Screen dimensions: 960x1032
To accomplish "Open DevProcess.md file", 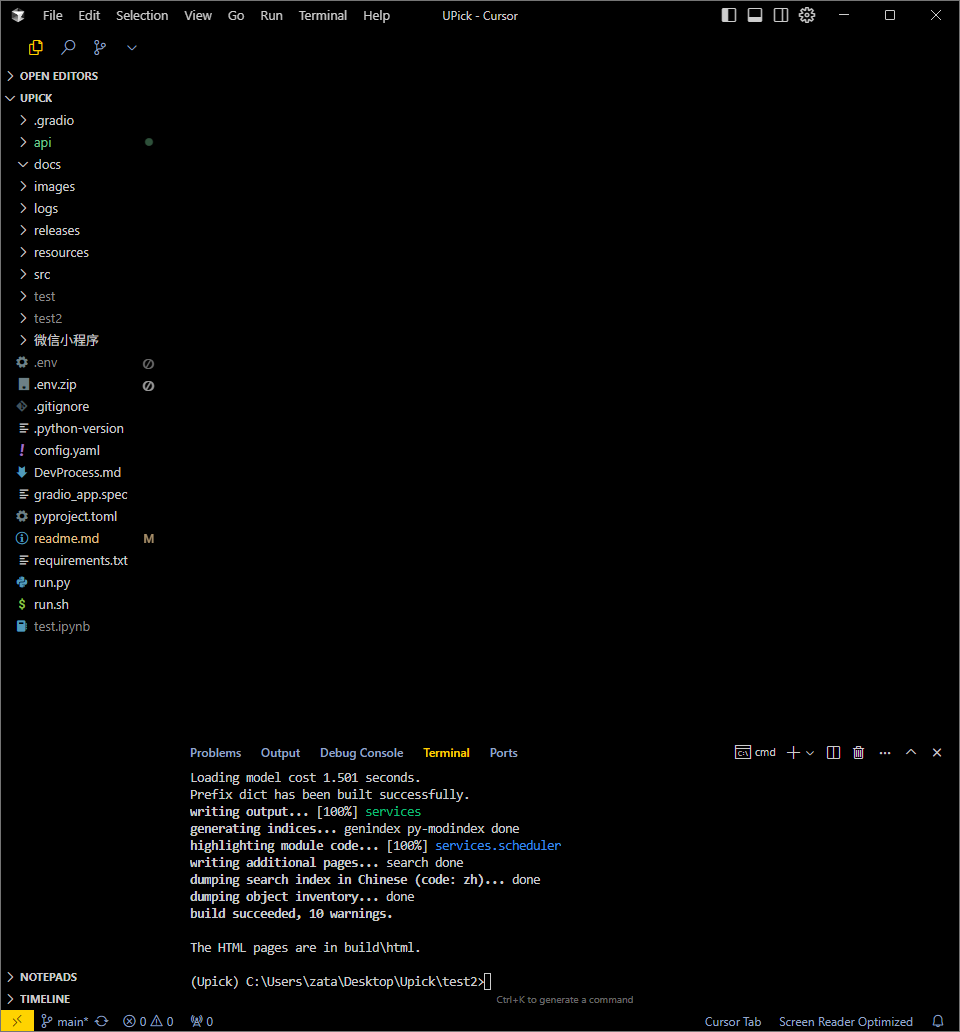I will 80,472.
